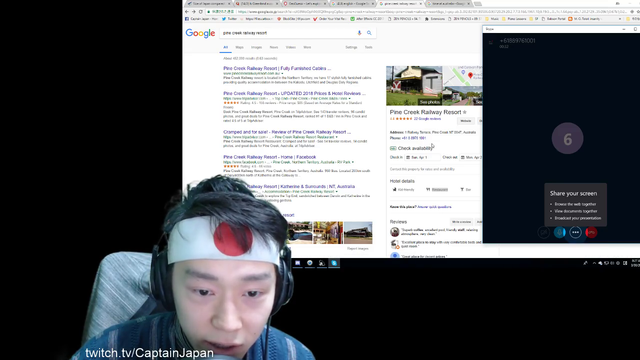Viewport: 640px width, 360px height.
Task: Open the Pine Creek Railway Resort Facebook result
Action: pyautogui.click(x=269, y=157)
